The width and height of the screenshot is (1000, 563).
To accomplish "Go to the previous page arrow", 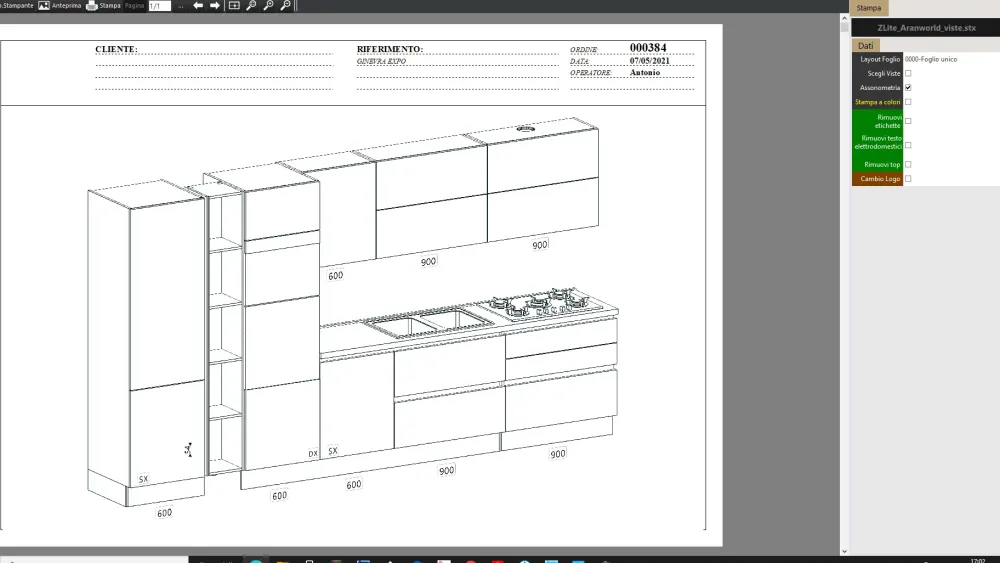I will (x=198, y=6).
